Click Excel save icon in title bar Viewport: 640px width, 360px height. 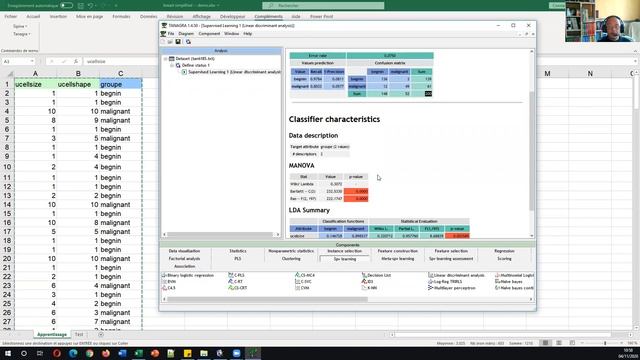point(80,6)
